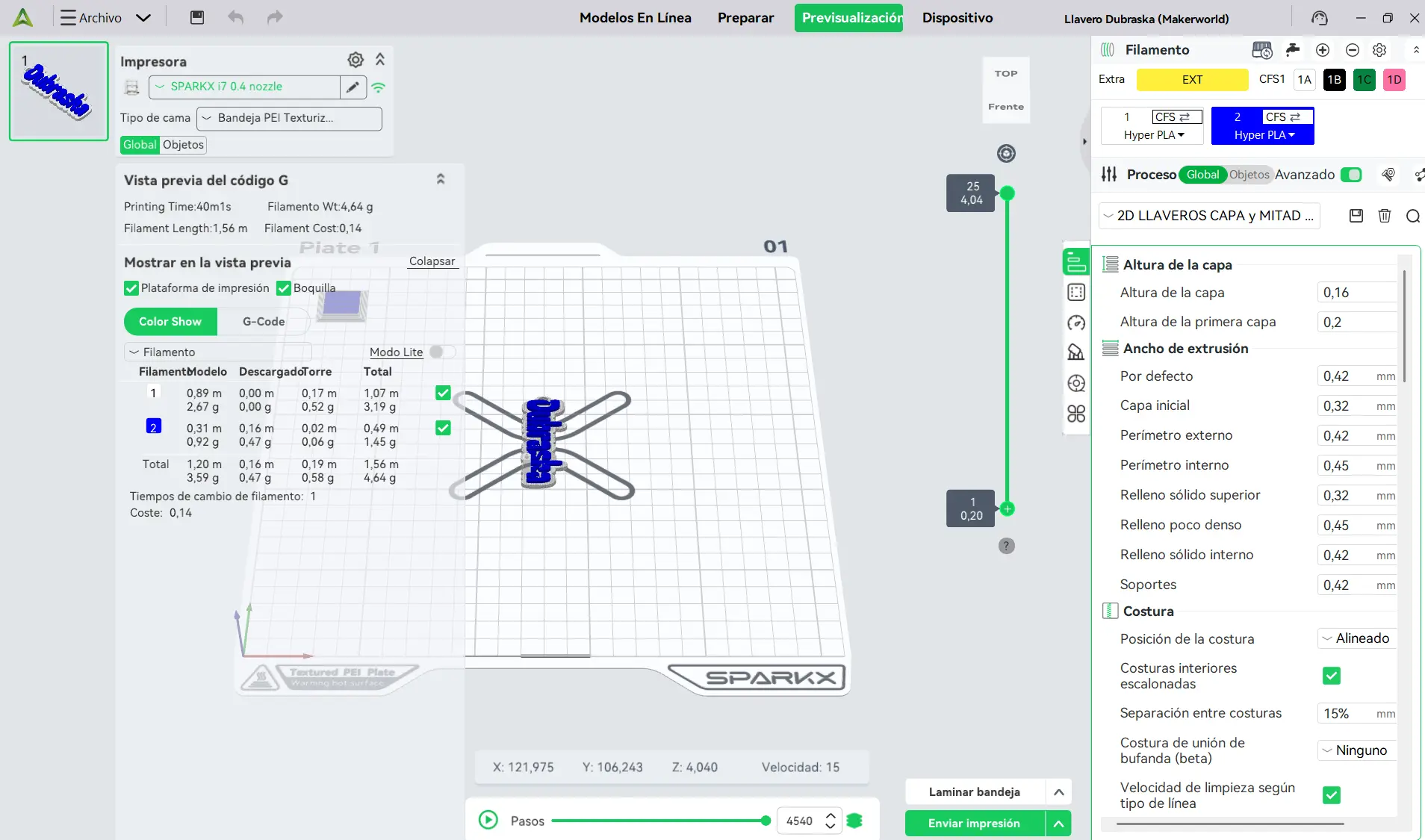Viewport: 1425px width, 840px height.
Task: Click the Enviar impresión button
Action: [975, 824]
